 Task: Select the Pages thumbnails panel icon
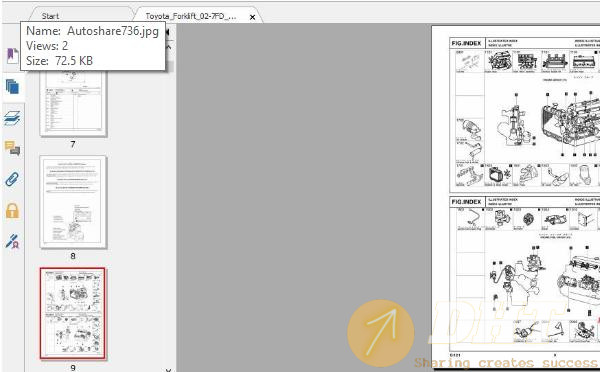(x=13, y=86)
